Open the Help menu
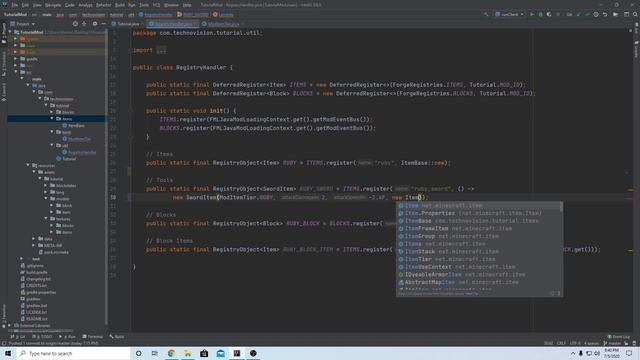Screen dimensions: 640x360 [x=187, y=5]
